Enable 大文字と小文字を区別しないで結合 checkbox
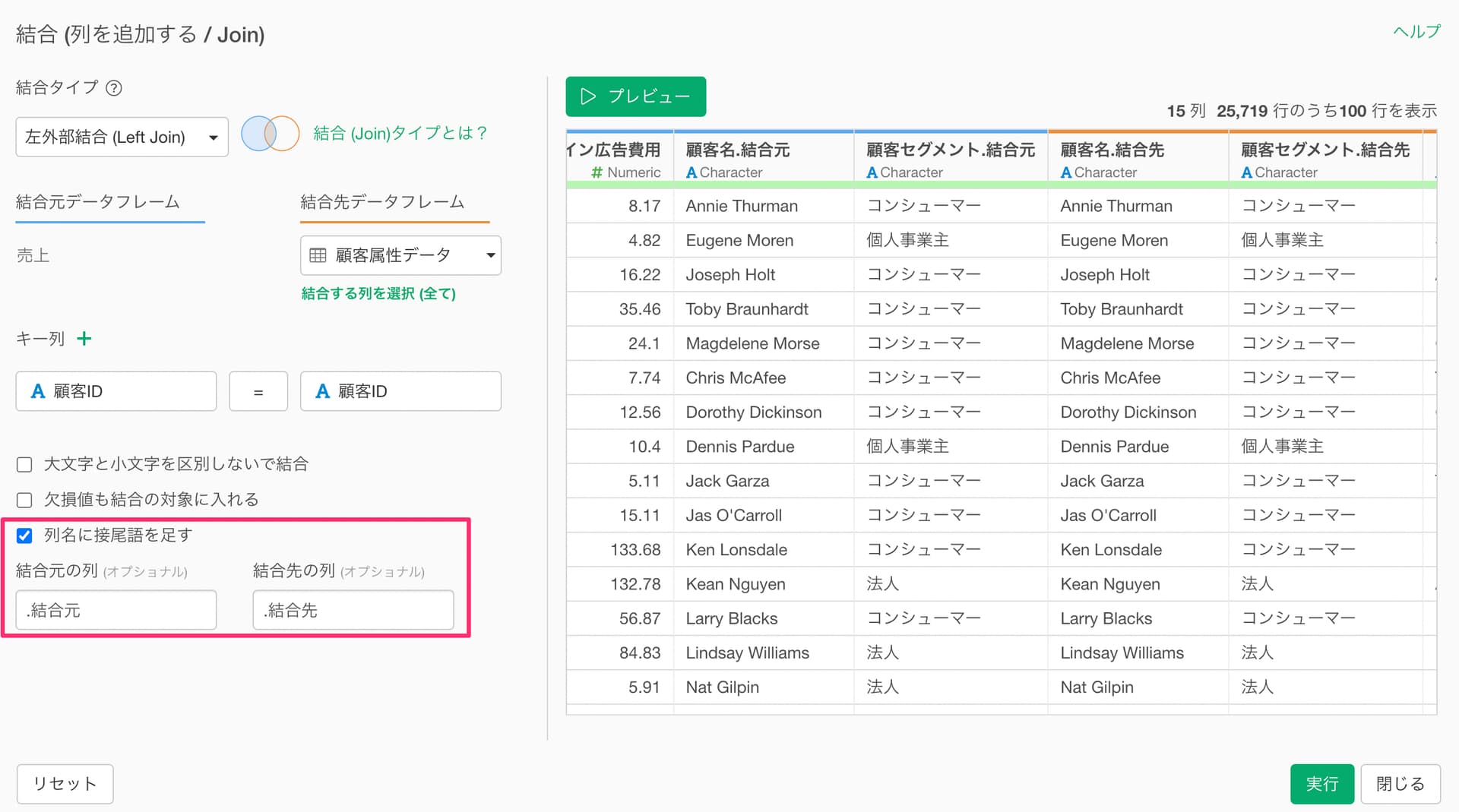The height and width of the screenshot is (812, 1459). (24, 464)
